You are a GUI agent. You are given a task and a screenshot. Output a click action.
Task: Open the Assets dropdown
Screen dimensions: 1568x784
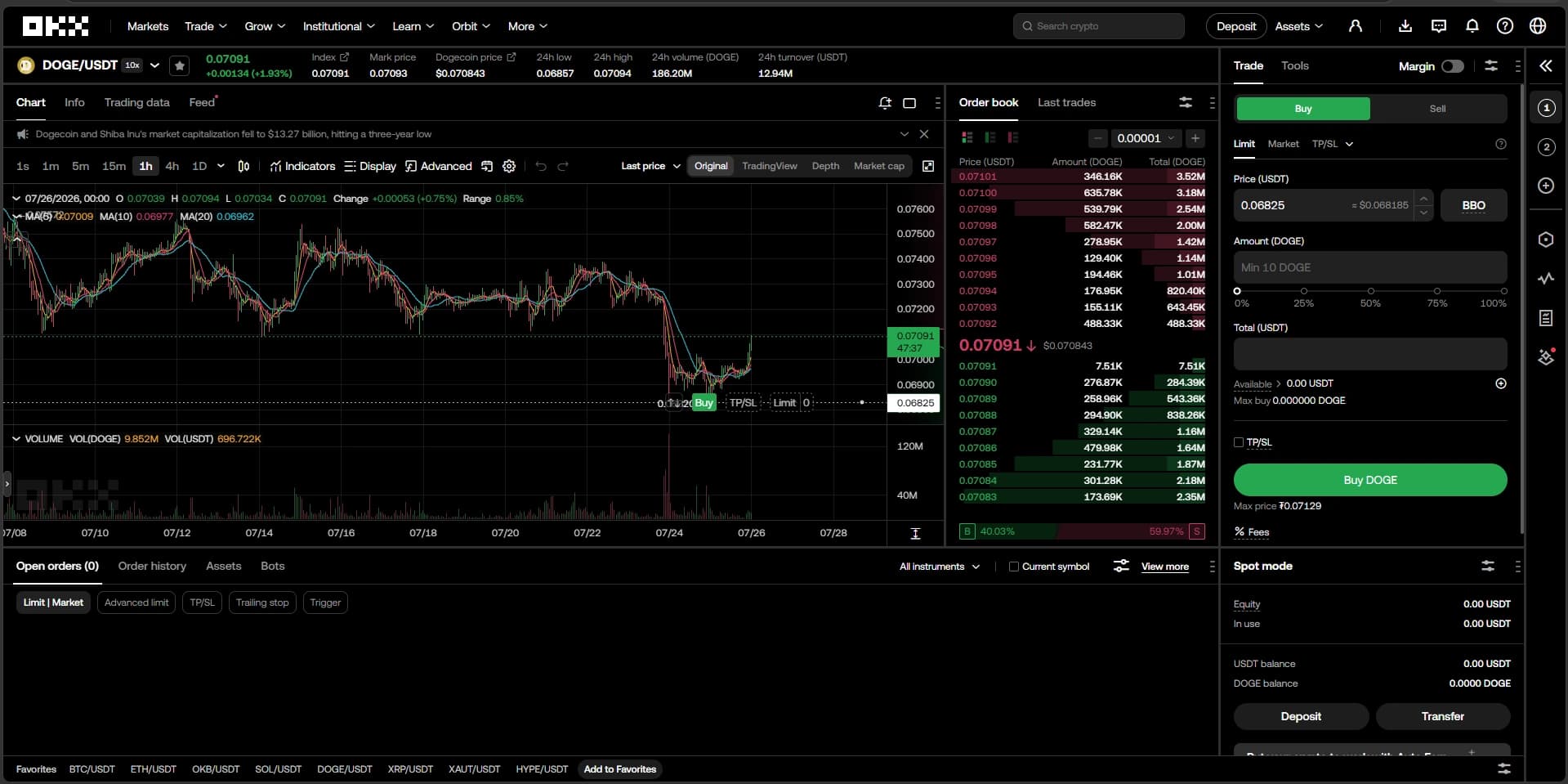pyautogui.click(x=1299, y=26)
